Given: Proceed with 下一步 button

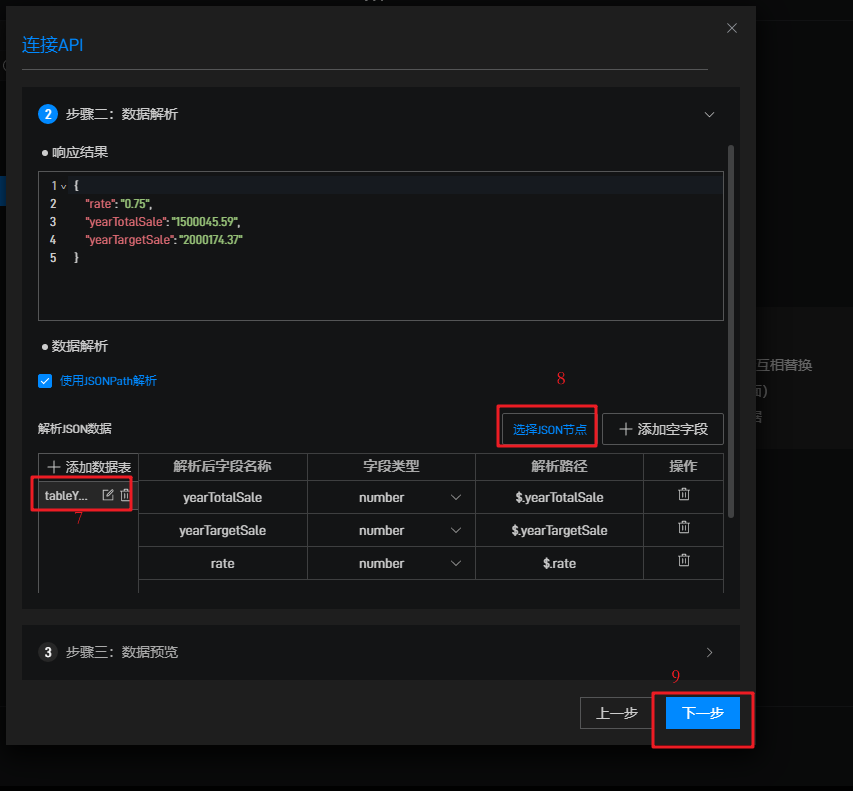Looking at the screenshot, I should pyautogui.click(x=702, y=713).
